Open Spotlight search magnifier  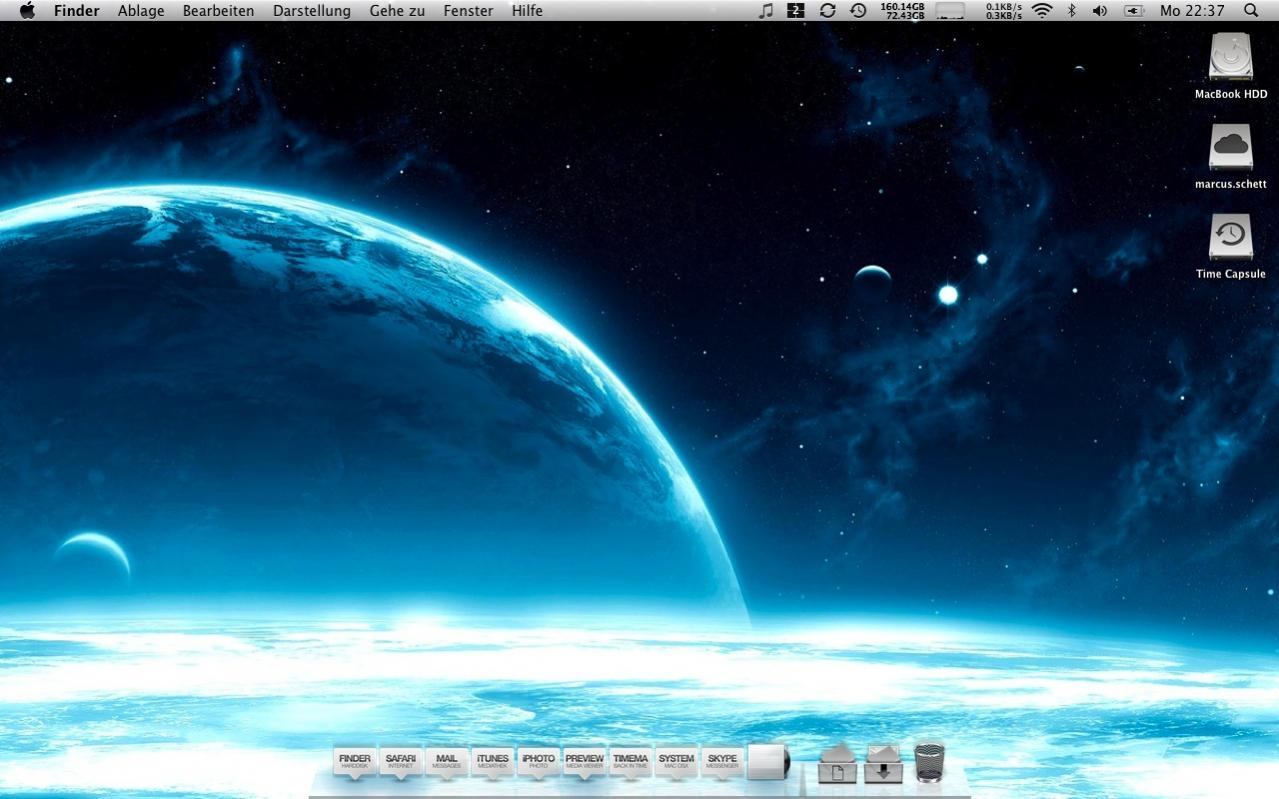[1251, 11]
